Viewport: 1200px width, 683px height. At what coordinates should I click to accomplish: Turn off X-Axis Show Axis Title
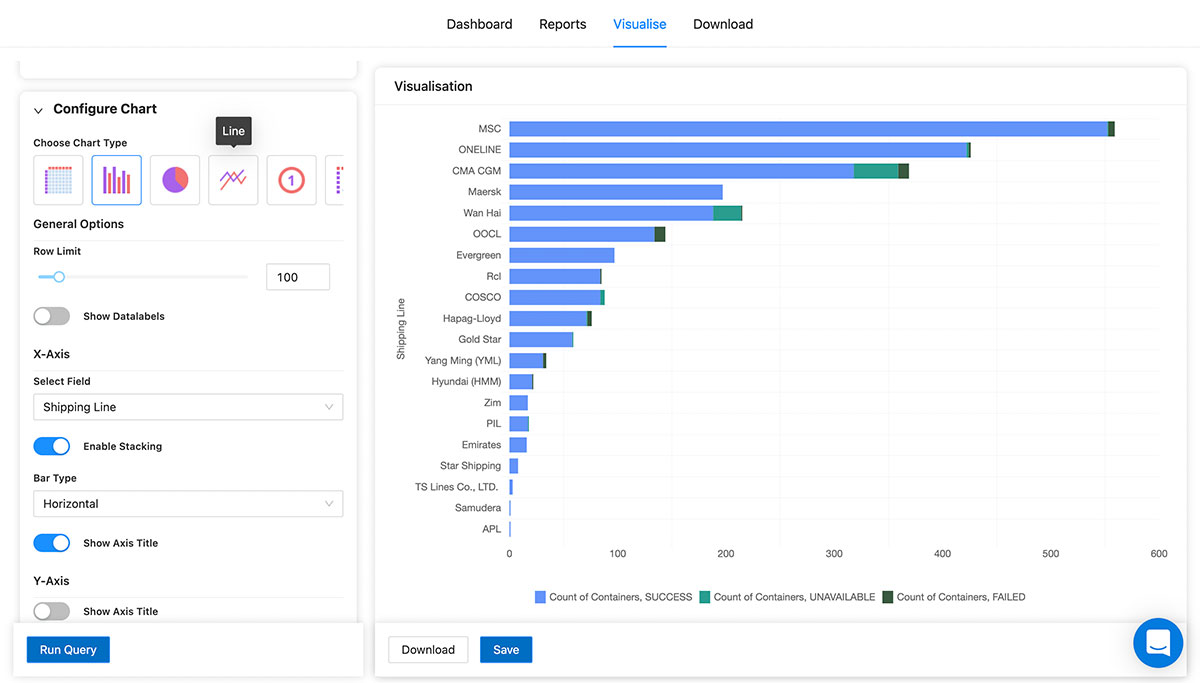tap(52, 543)
